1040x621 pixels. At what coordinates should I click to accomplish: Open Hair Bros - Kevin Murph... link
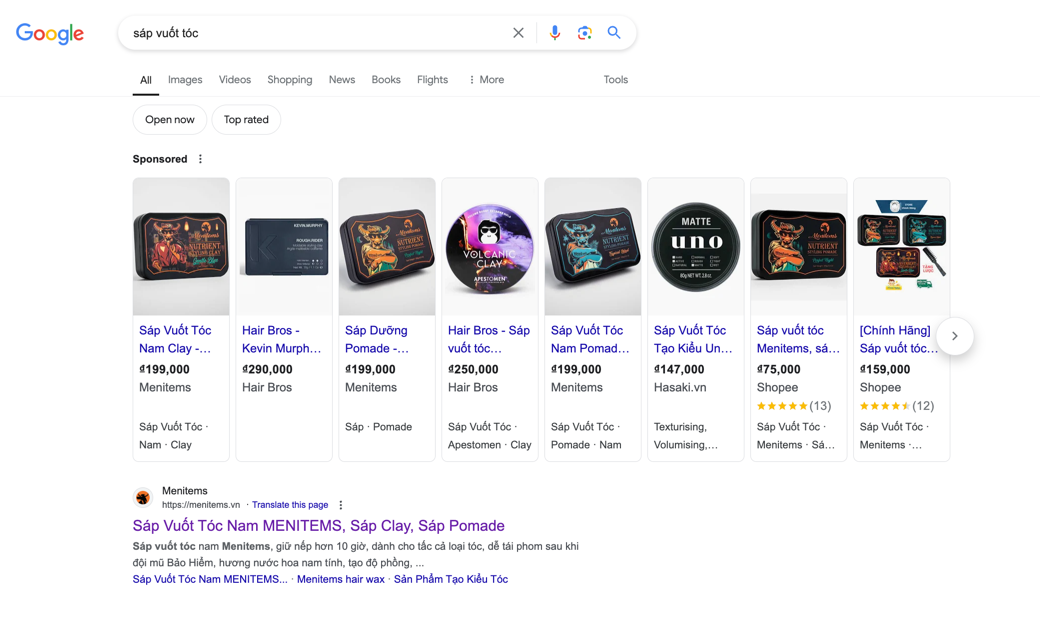pos(281,339)
